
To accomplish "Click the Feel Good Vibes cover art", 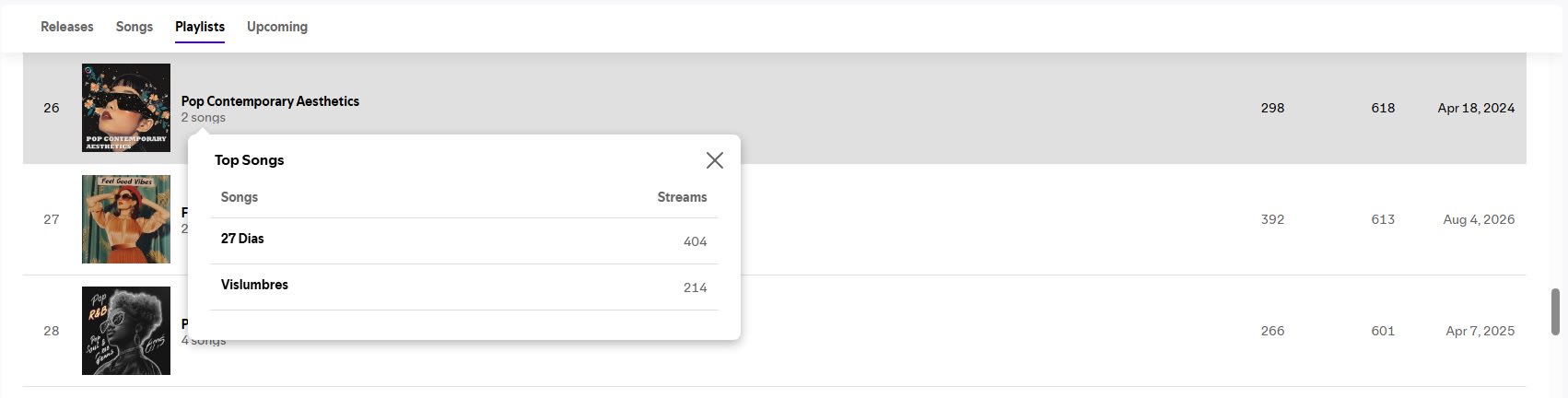I will 126,219.
